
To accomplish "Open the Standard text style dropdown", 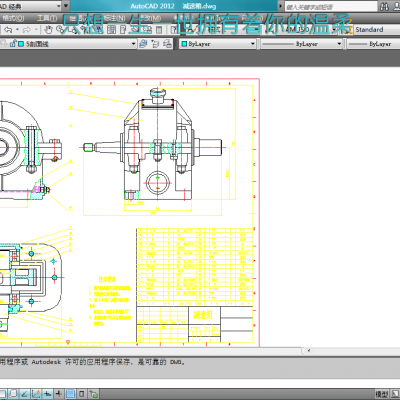I will pyautogui.click(x=377, y=30).
